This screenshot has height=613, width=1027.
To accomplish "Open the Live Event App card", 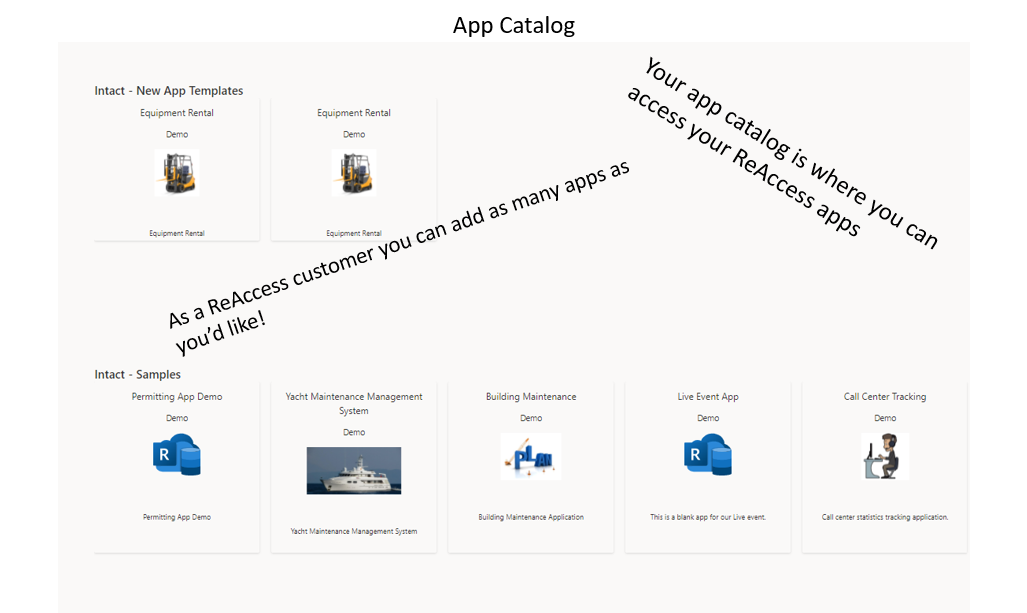I will 708,465.
